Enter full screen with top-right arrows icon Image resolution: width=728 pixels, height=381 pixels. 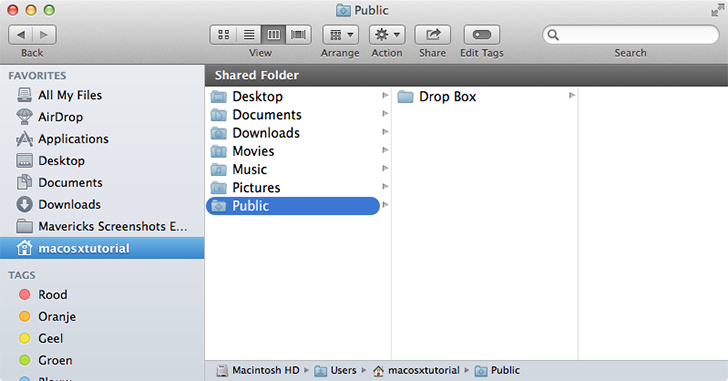[717, 10]
